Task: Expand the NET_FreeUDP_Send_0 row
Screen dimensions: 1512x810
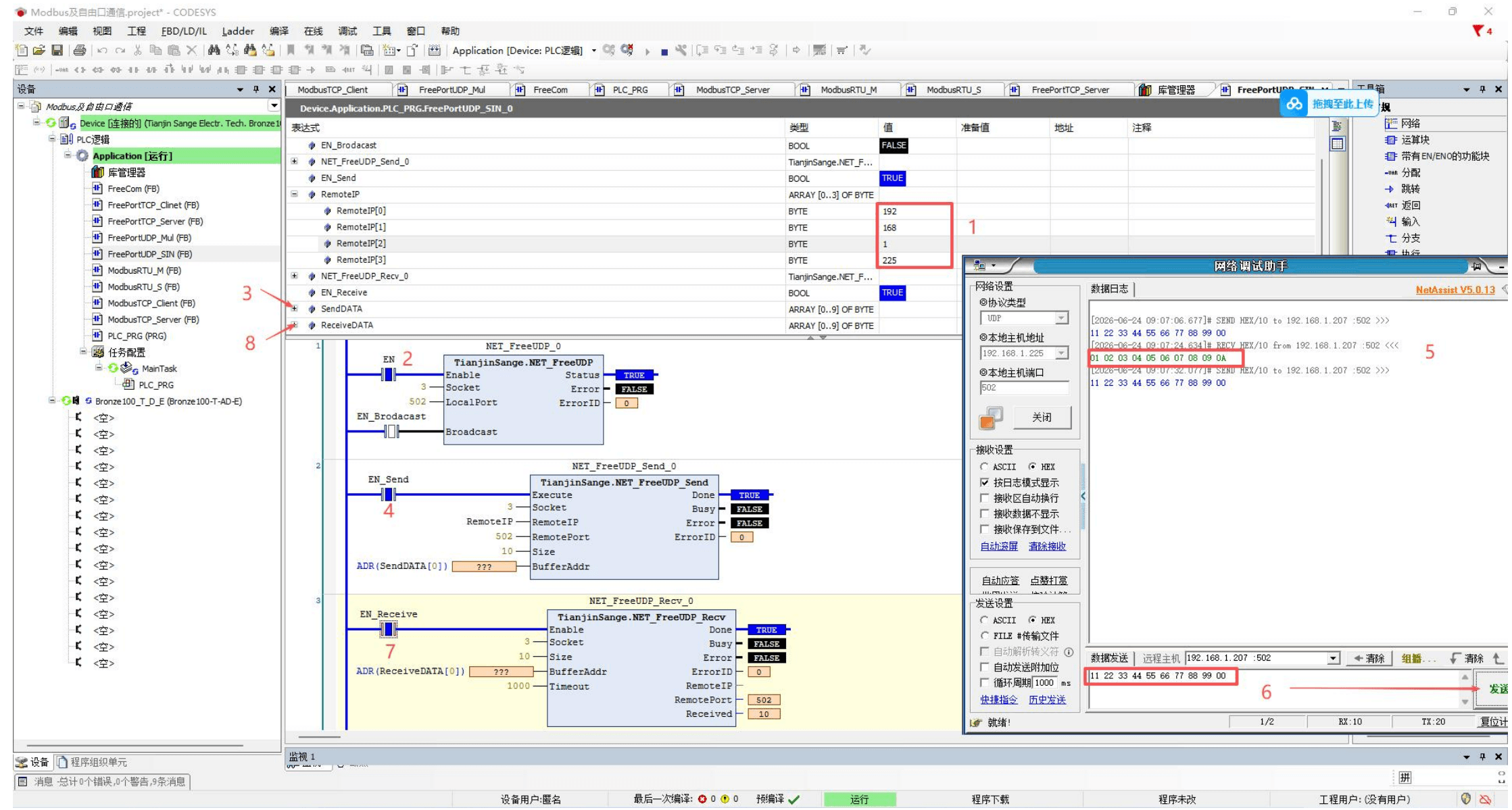Action: (295, 161)
